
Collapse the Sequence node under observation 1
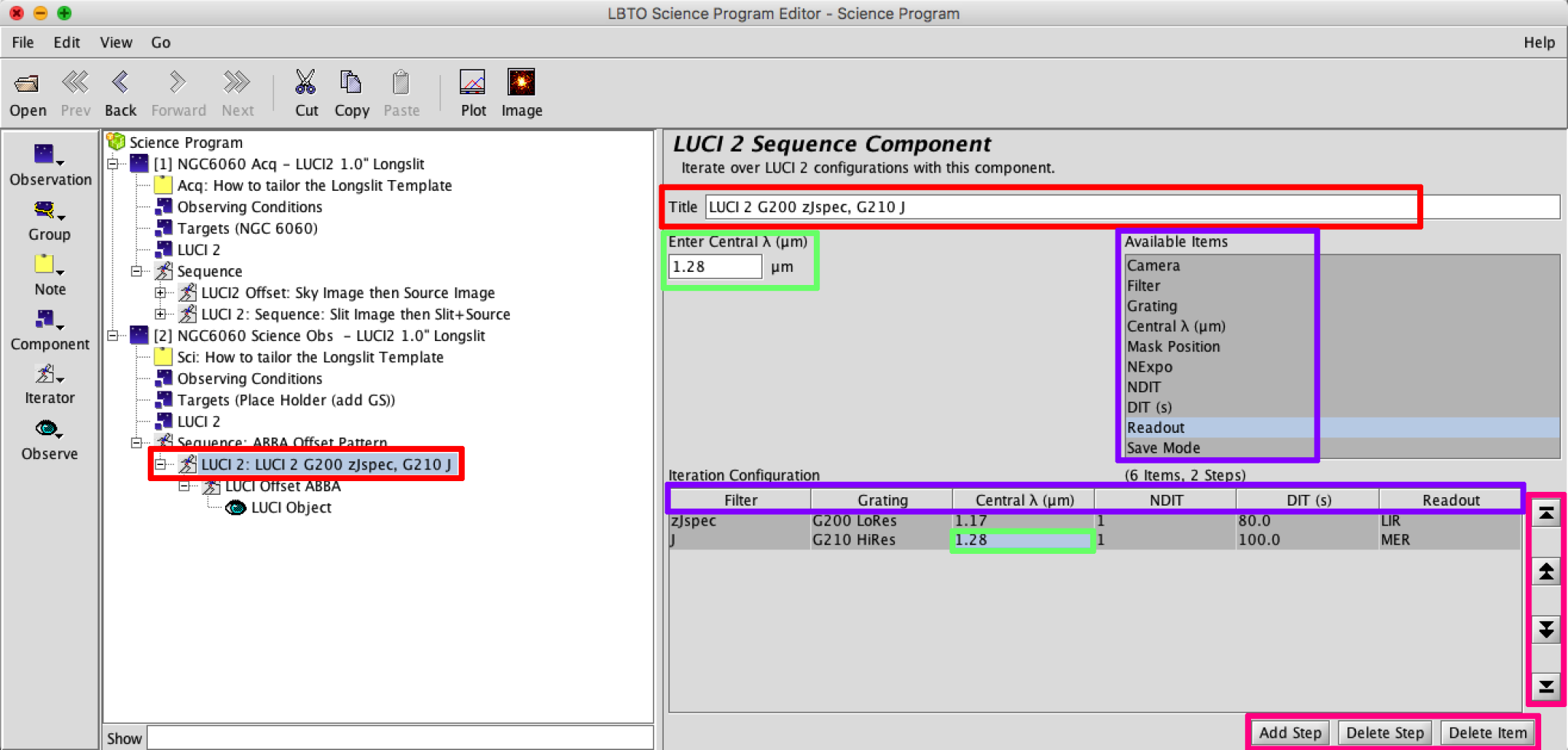coord(137,271)
